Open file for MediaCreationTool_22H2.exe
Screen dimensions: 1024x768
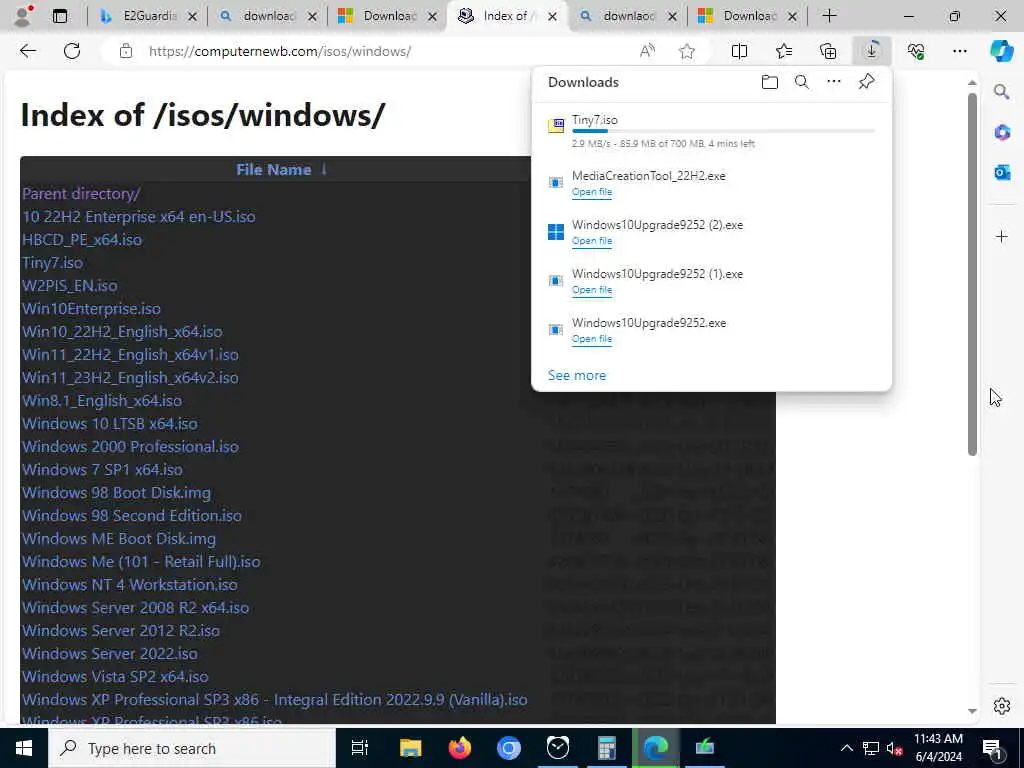592,192
